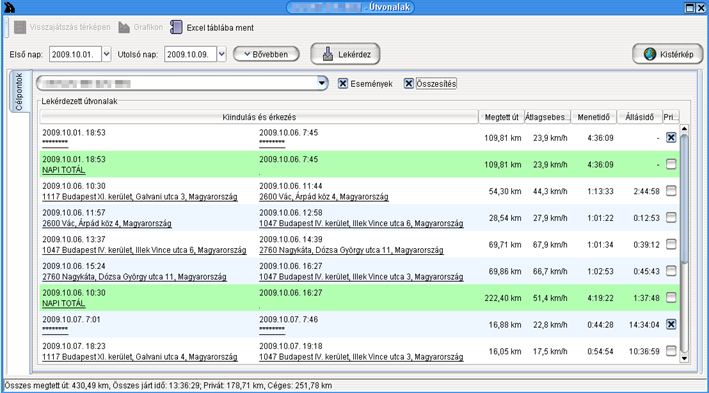Open departure link Galvani utca 3

[140, 197]
